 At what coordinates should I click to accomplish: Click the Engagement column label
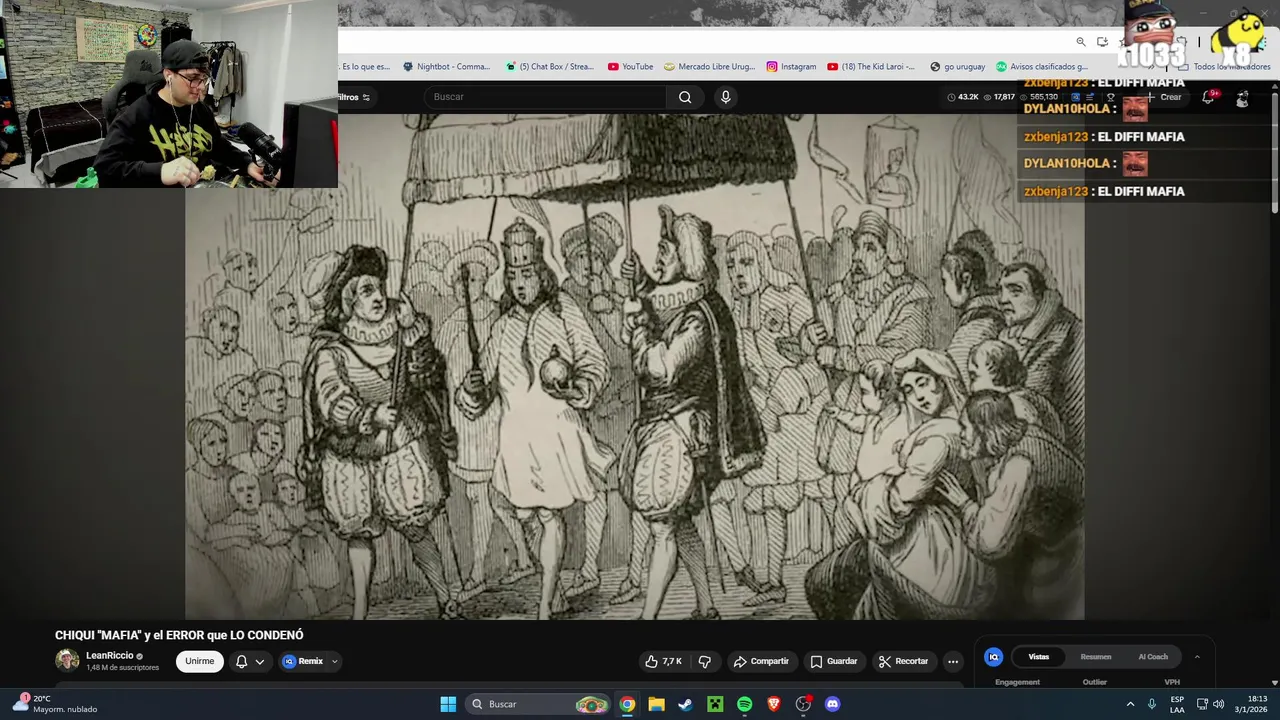(x=1017, y=682)
